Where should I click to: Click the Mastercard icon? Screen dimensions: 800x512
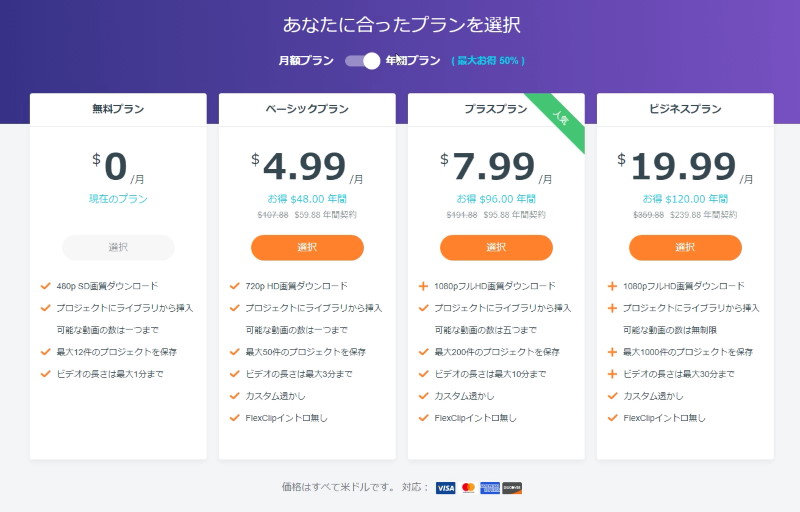(468, 488)
